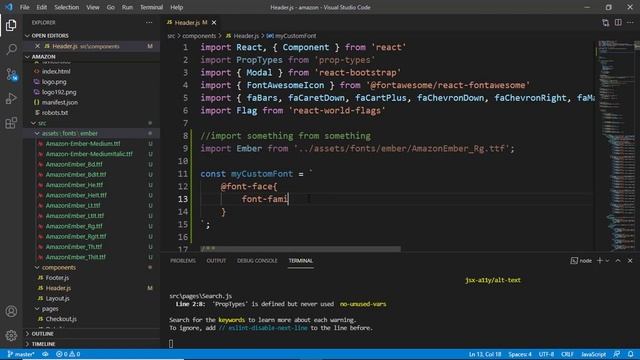Change end of line sequence CRLF
This screenshot has height=360, width=640.
tap(567, 354)
